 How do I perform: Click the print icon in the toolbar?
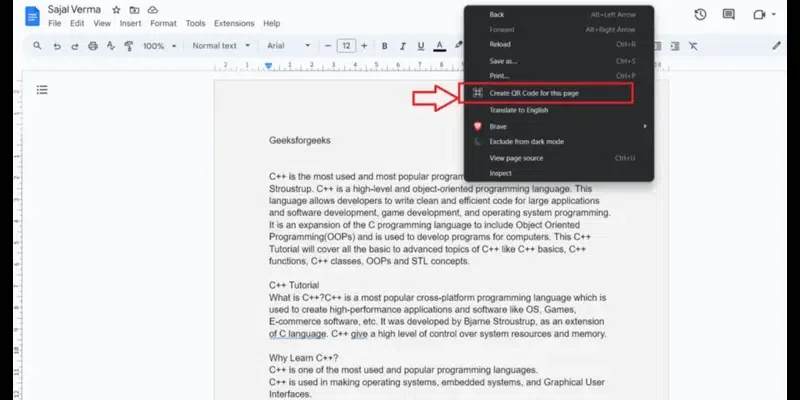click(x=93, y=46)
